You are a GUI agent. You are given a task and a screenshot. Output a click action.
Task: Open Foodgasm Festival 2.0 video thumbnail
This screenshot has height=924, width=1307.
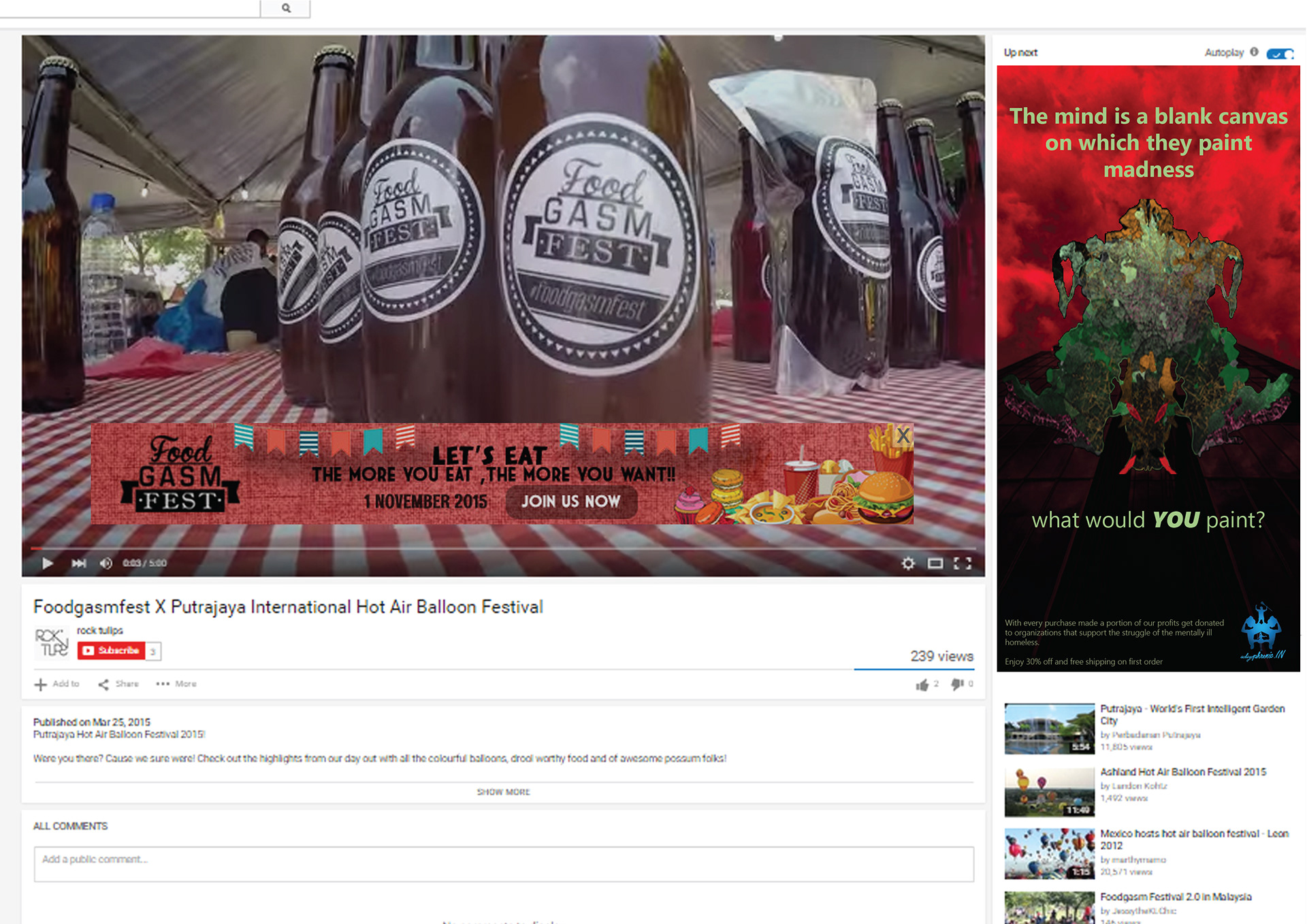[x=1050, y=908]
